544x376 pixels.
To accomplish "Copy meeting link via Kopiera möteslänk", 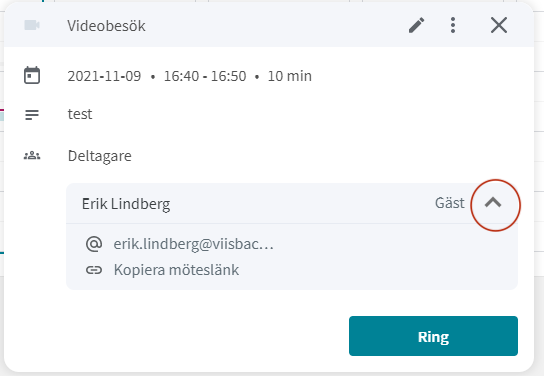I will coord(176,270).
